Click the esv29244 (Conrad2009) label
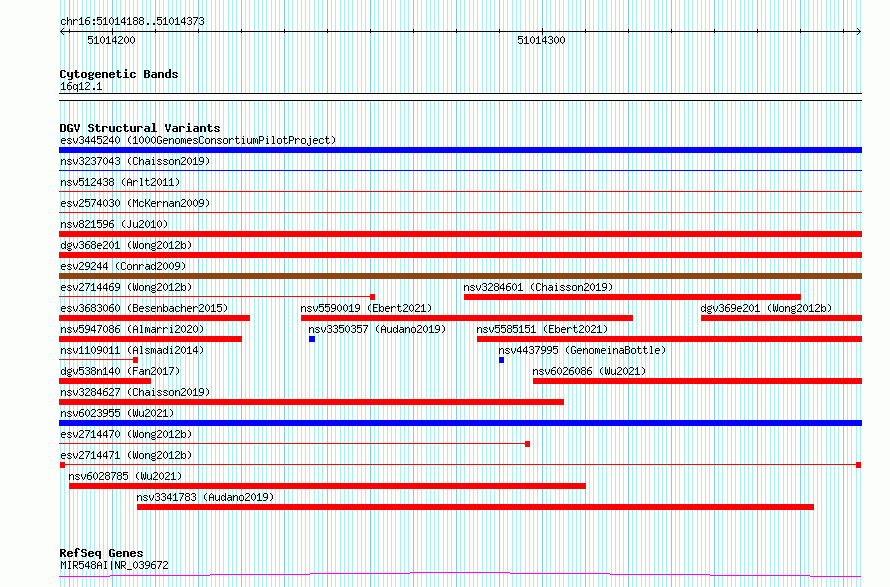890x587 pixels. click(x=123, y=266)
